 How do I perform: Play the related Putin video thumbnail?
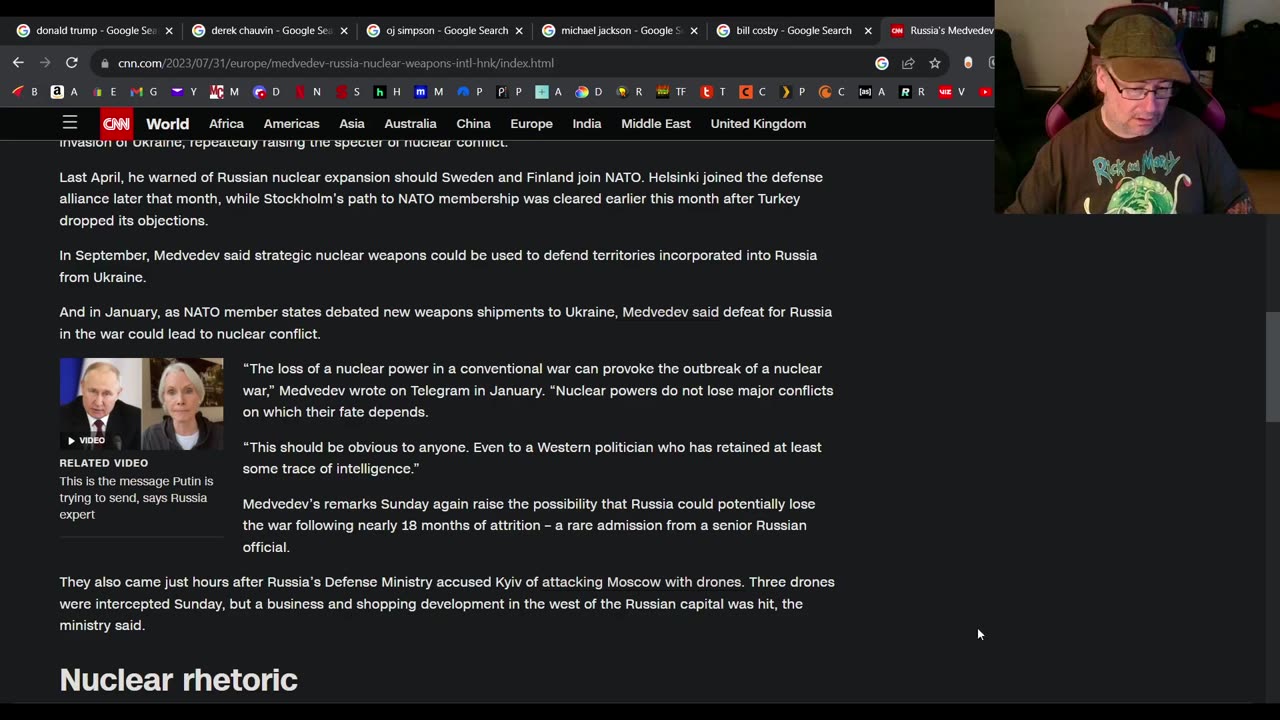pos(141,404)
